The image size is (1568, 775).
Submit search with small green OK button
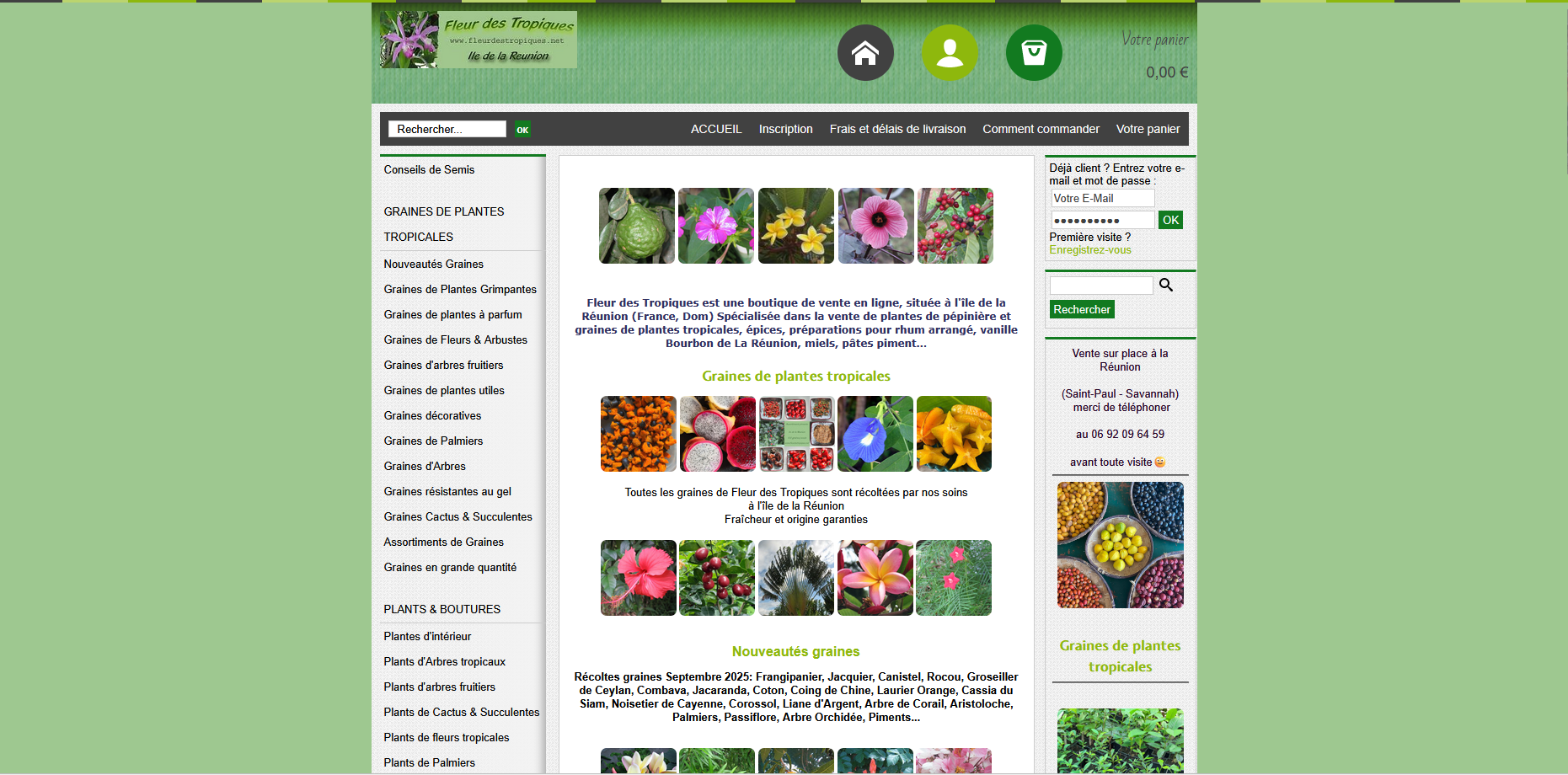[522, 129]
